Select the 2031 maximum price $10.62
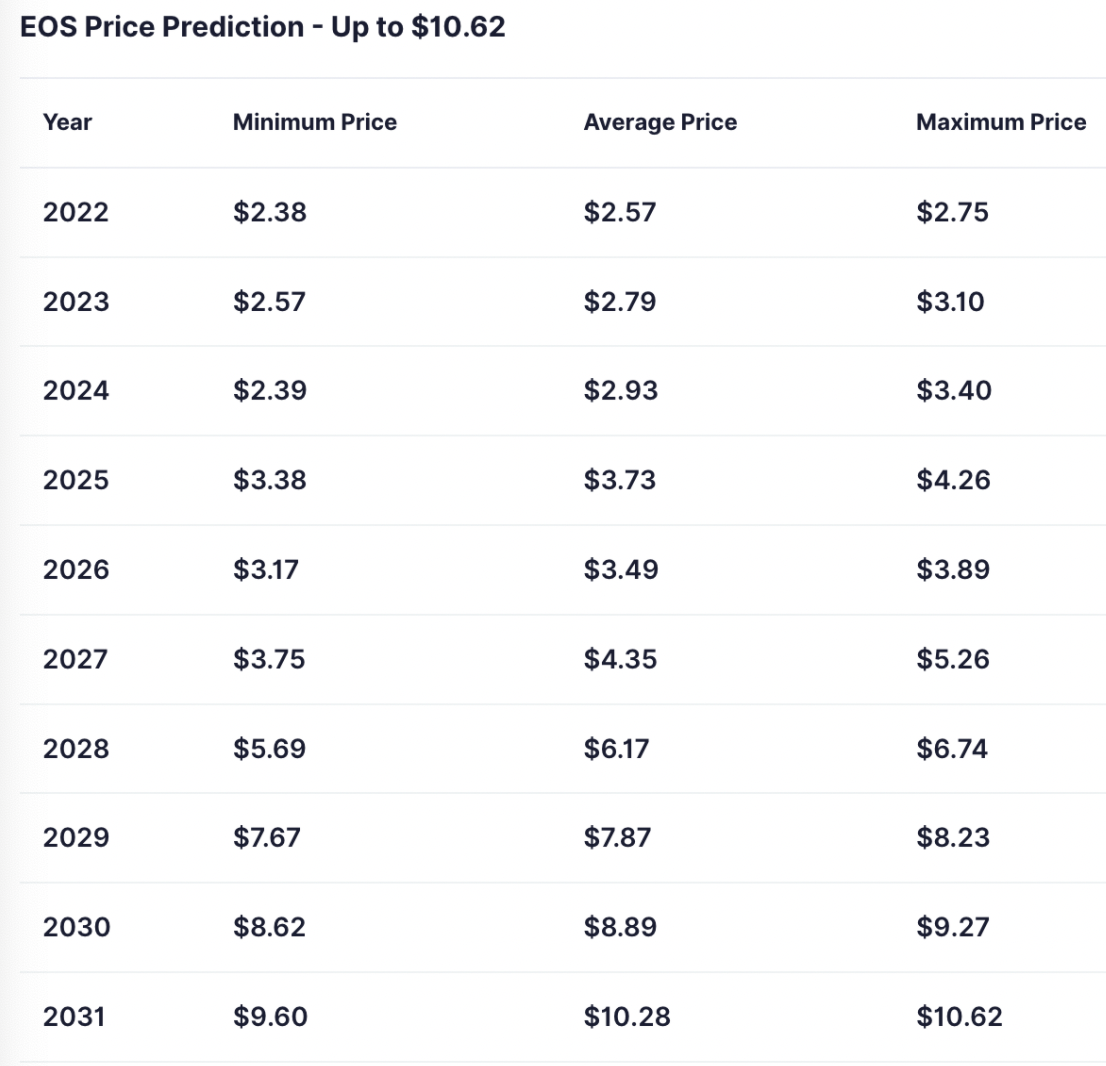This screenshot has height=1066, width=1106. tap(959, 1017)
